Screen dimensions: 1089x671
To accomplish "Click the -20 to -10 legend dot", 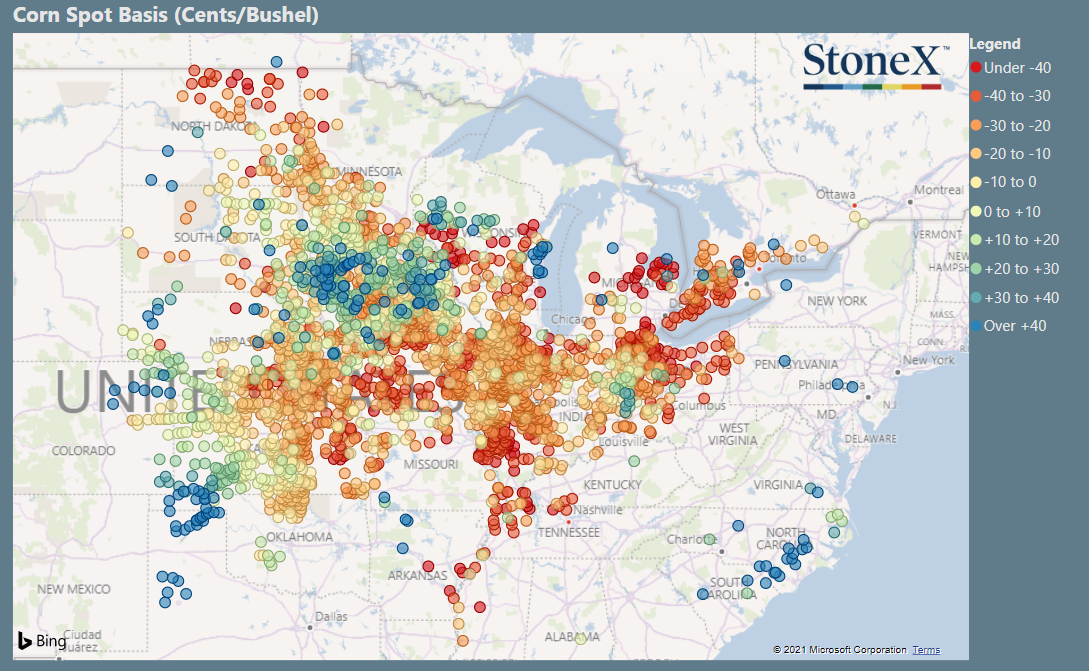I will (976, 154).
